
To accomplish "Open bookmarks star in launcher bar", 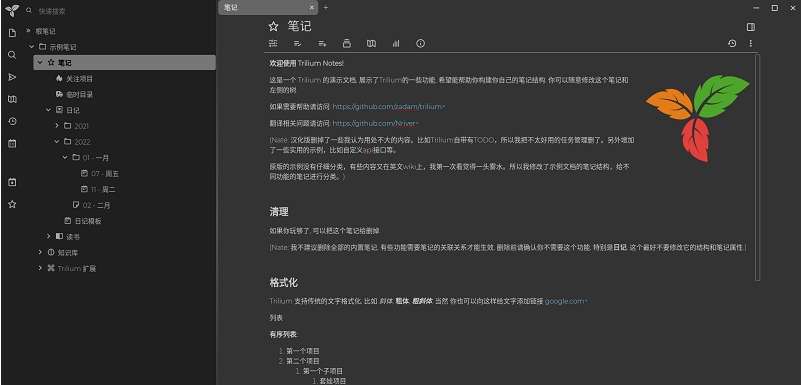I will click(12, 204).
